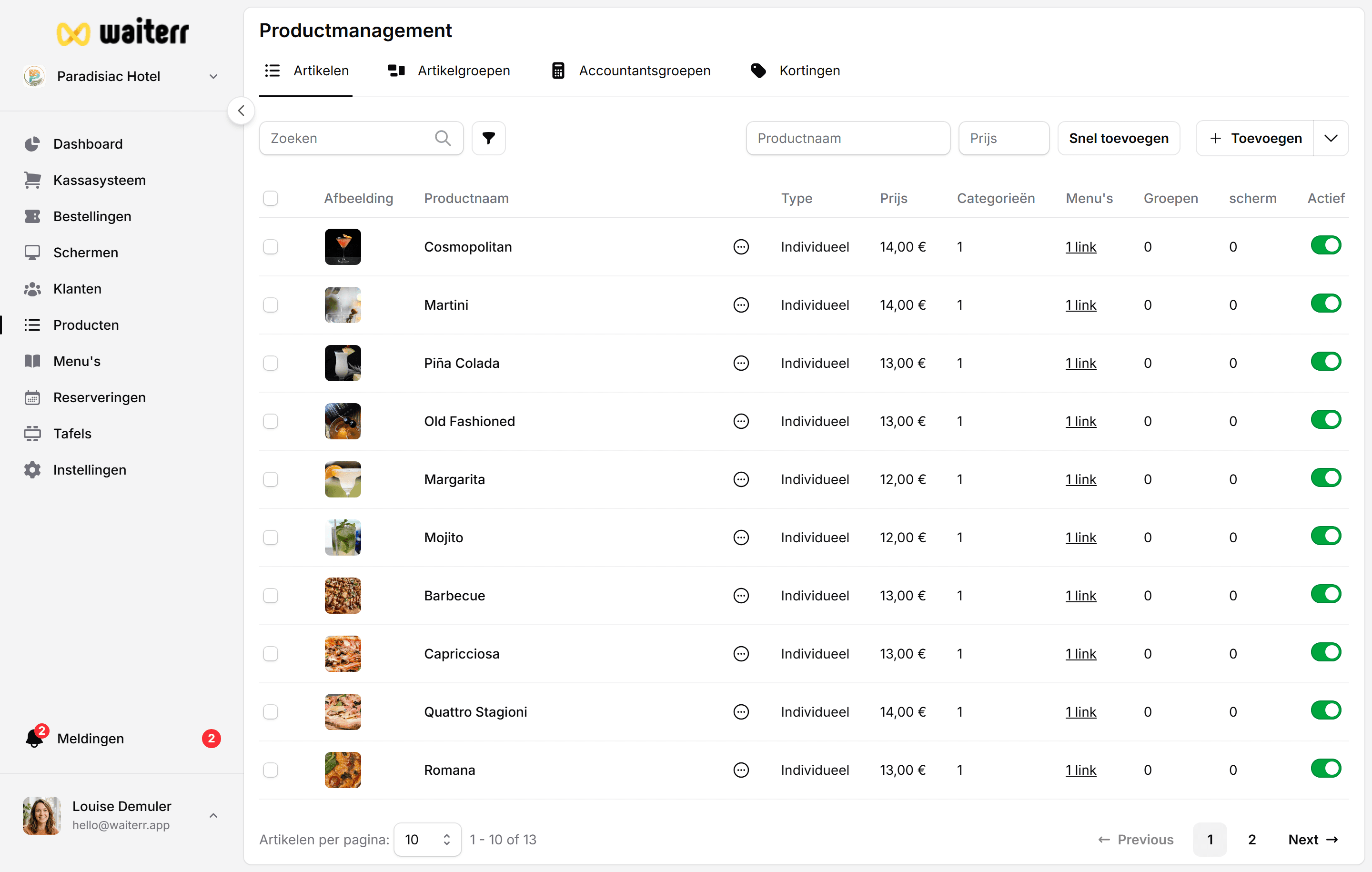Go to page 2
The height and width of the screenshot is (872, 1372).
pos(1252,839)
